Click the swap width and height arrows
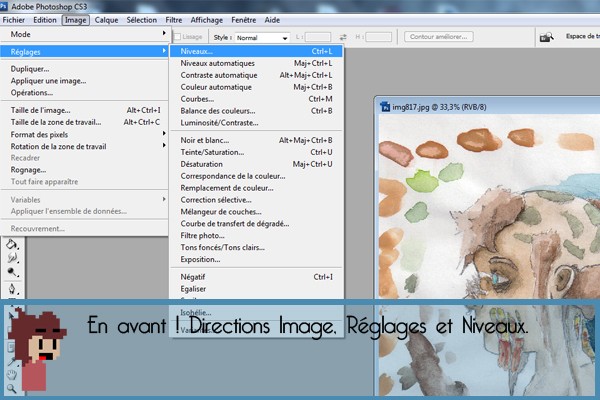 pyautogui.click(x=343, y=37)
